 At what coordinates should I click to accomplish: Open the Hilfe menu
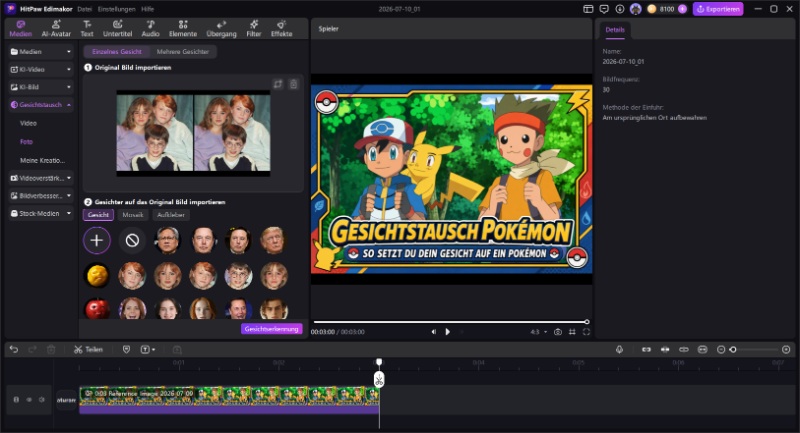pyautogui.click(x=147, y=9)
